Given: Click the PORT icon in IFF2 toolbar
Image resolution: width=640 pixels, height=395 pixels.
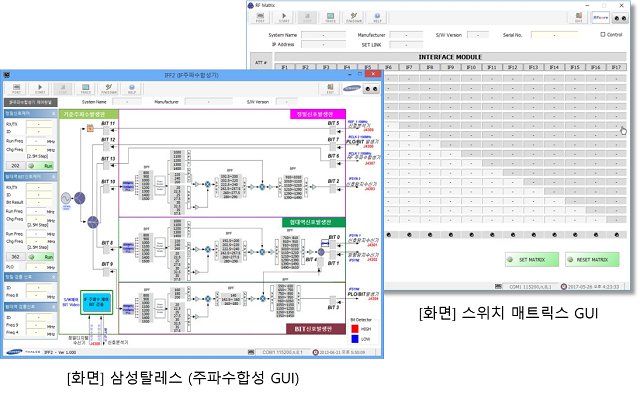Looking at the screenshot, I should [x=16, y=89].
